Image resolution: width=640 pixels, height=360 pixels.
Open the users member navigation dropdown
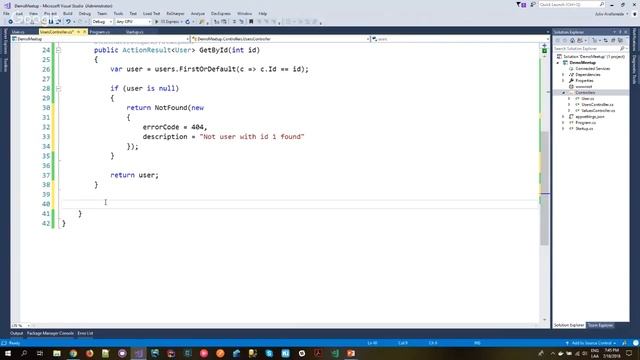[460, 39]
